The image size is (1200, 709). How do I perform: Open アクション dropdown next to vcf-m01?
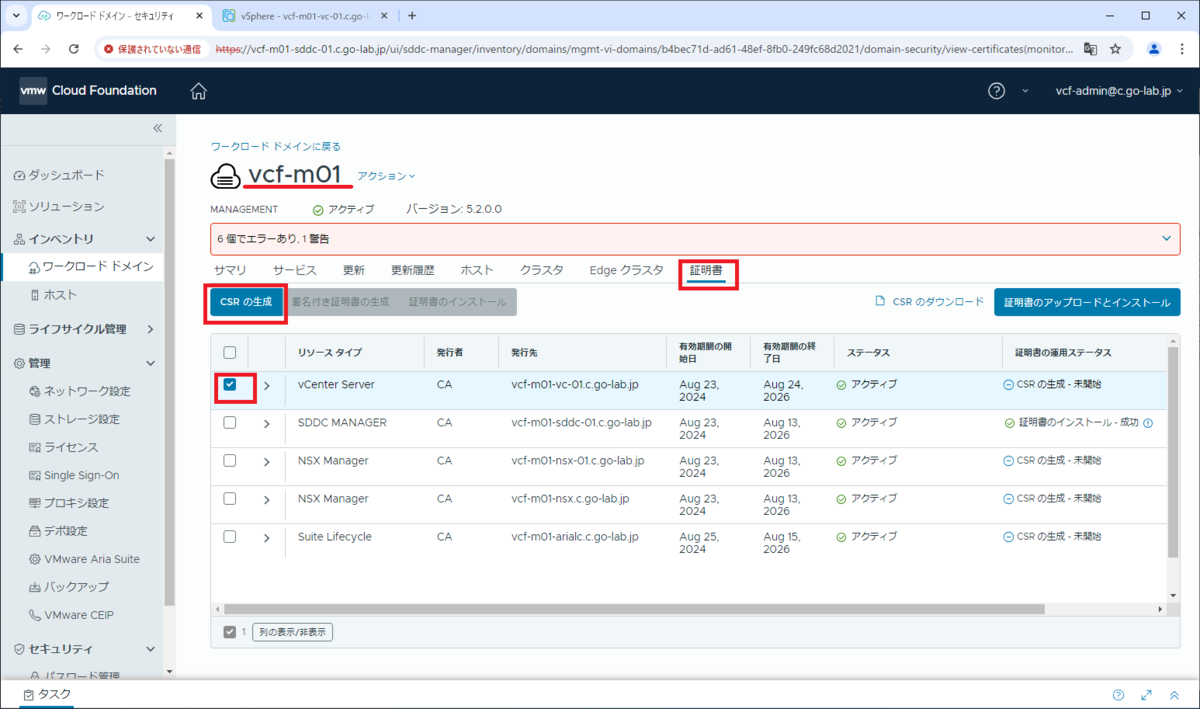point(386,176)
